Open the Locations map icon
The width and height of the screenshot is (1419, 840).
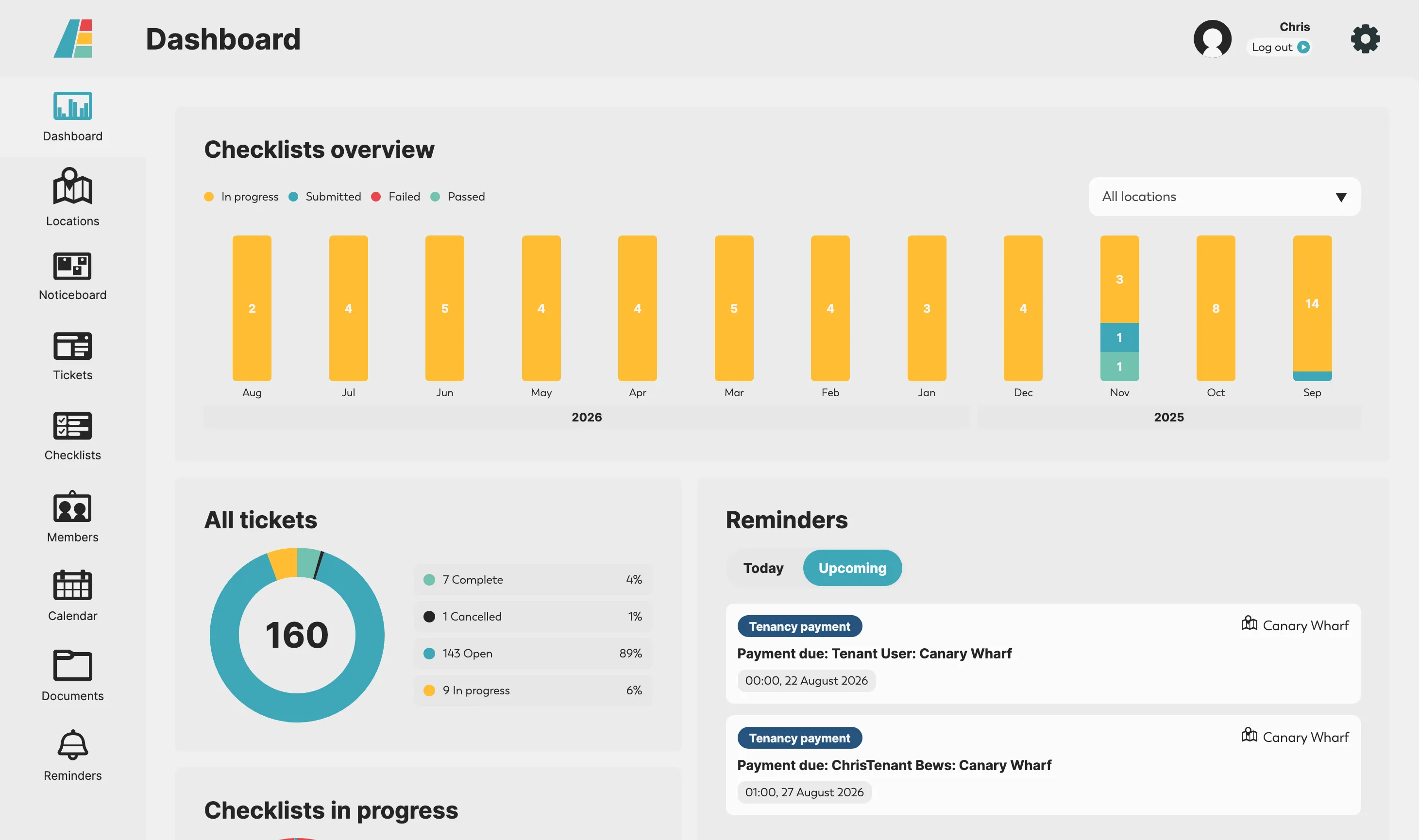(x=72, y=185)
